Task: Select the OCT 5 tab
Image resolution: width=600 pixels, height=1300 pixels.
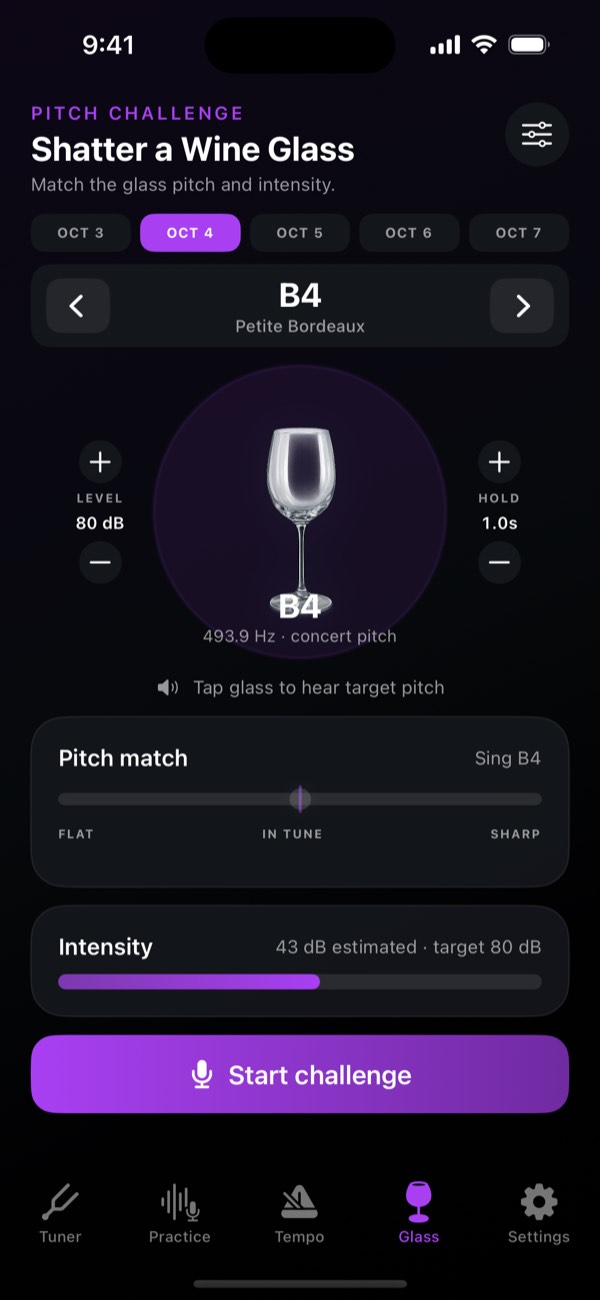Action: [300, 233]
